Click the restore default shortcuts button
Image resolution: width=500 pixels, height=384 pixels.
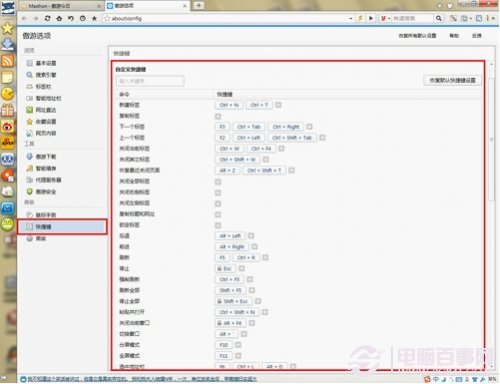[452, 80]
